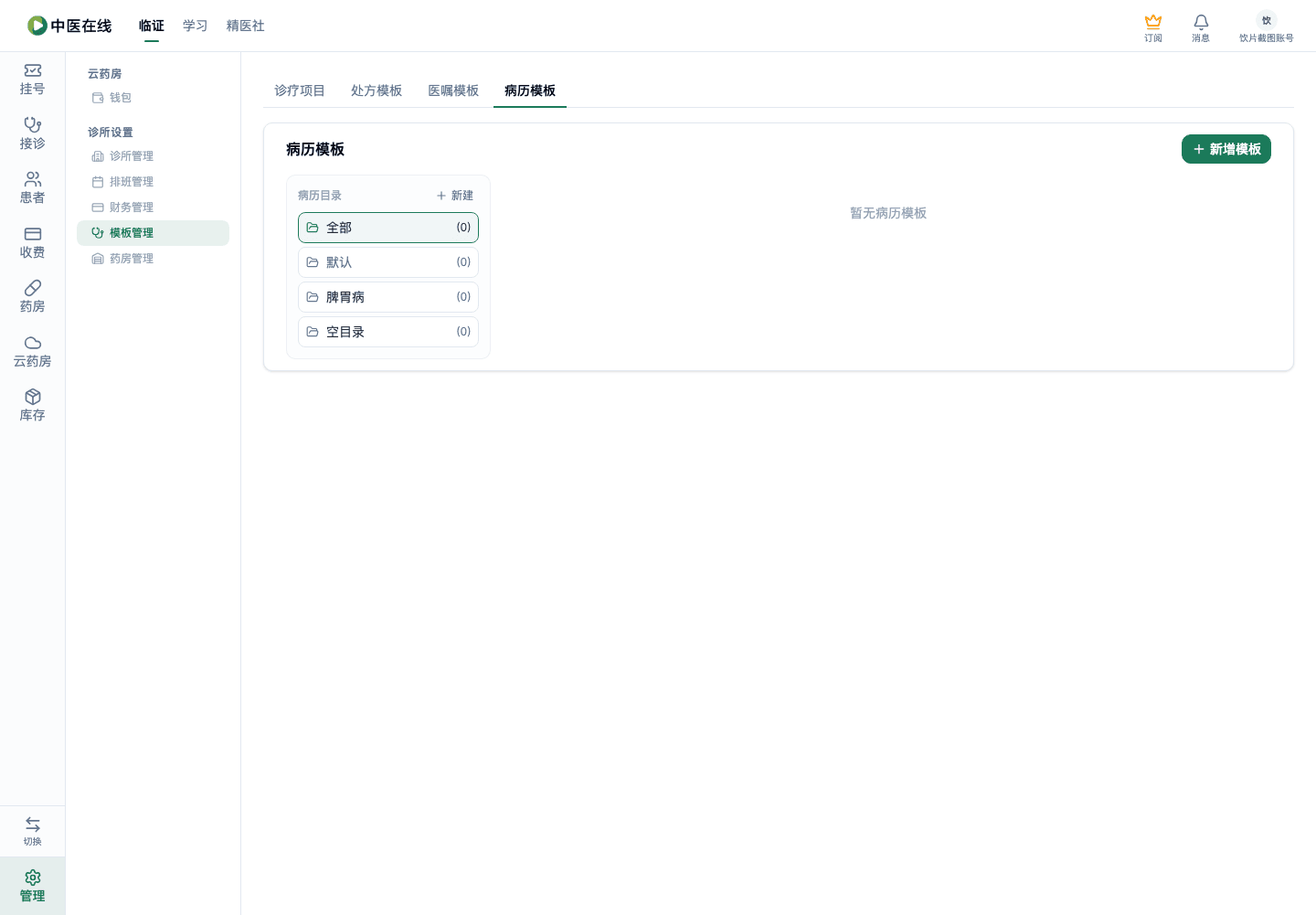The height and width of the screenshot is (915, 1316).
Task: Click the 诊所设置 section heading
Action: (111, 133)
